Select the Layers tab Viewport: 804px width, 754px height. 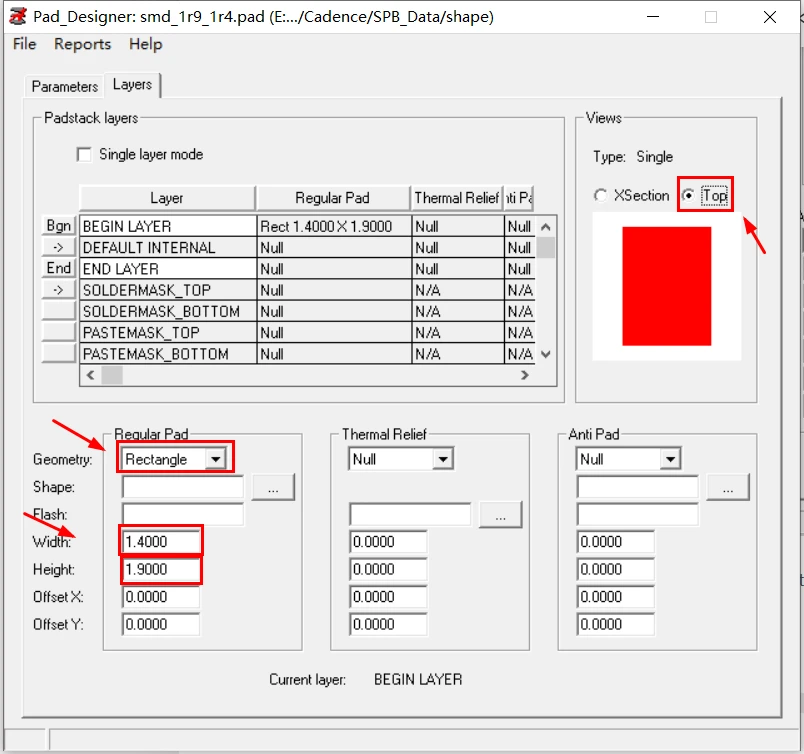[132, 85]
